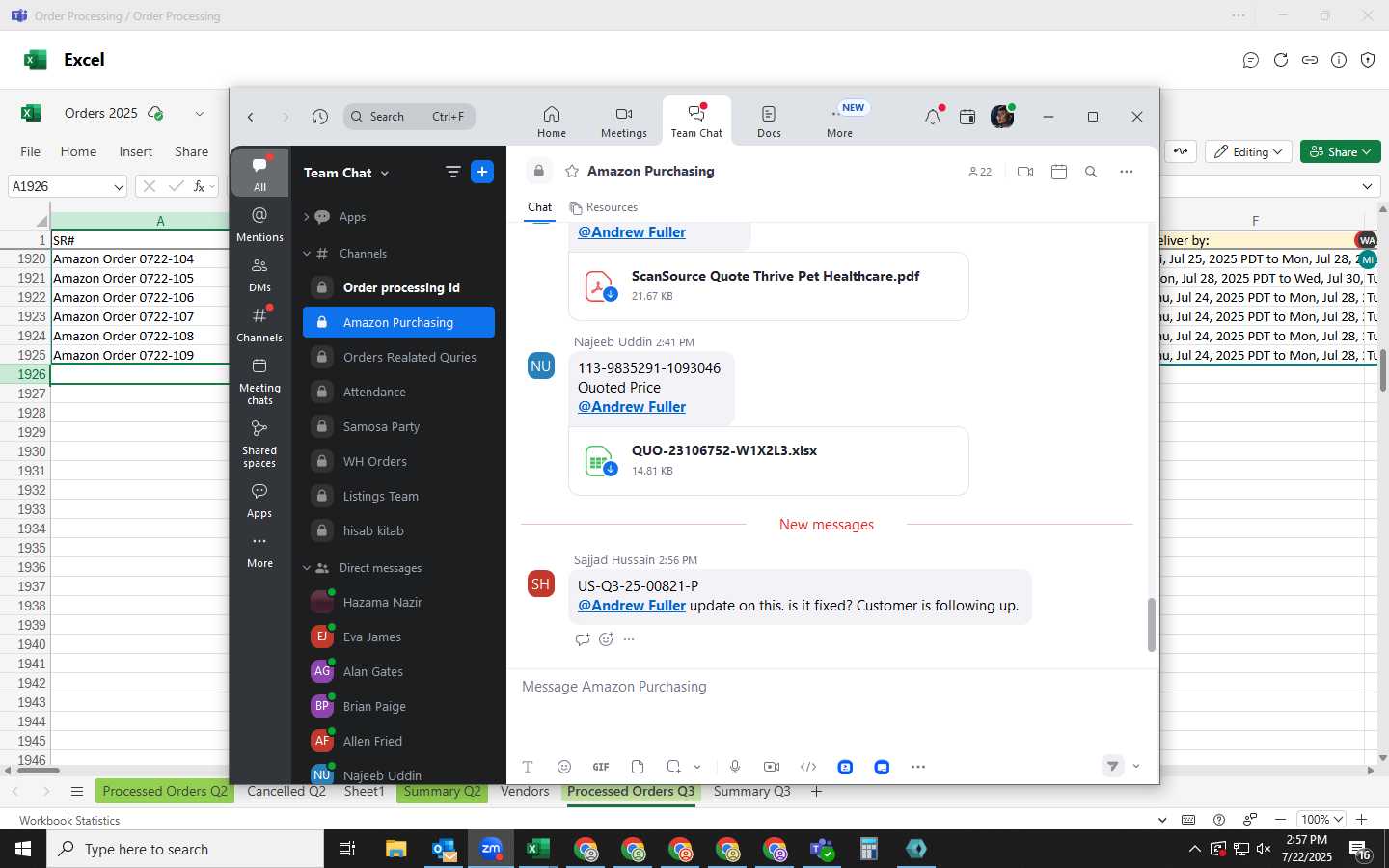
Task: Go back using the Zoom back arrow
Action: [x=251, y=117]
